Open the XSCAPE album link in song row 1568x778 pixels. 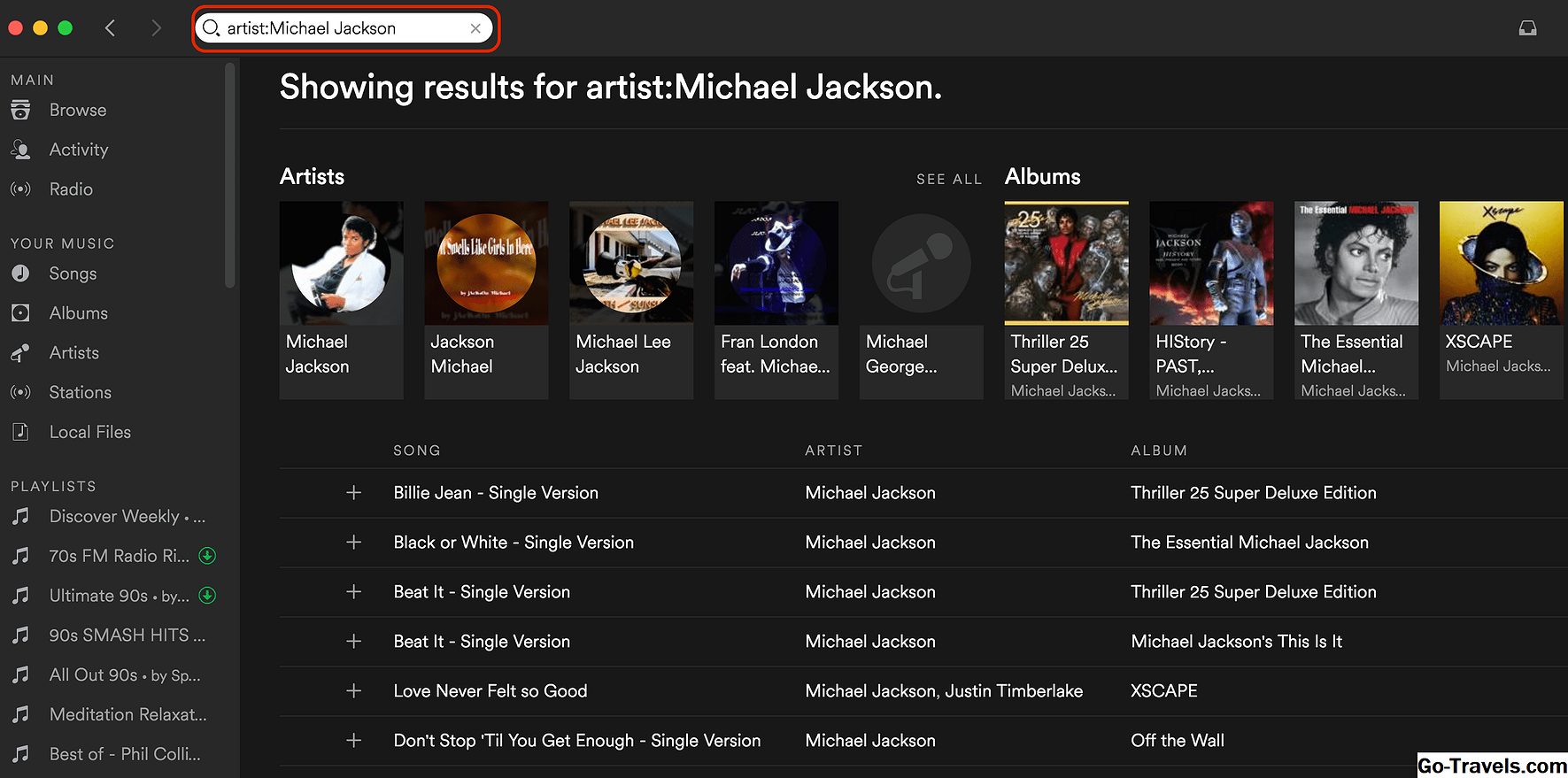point(1163,691)
